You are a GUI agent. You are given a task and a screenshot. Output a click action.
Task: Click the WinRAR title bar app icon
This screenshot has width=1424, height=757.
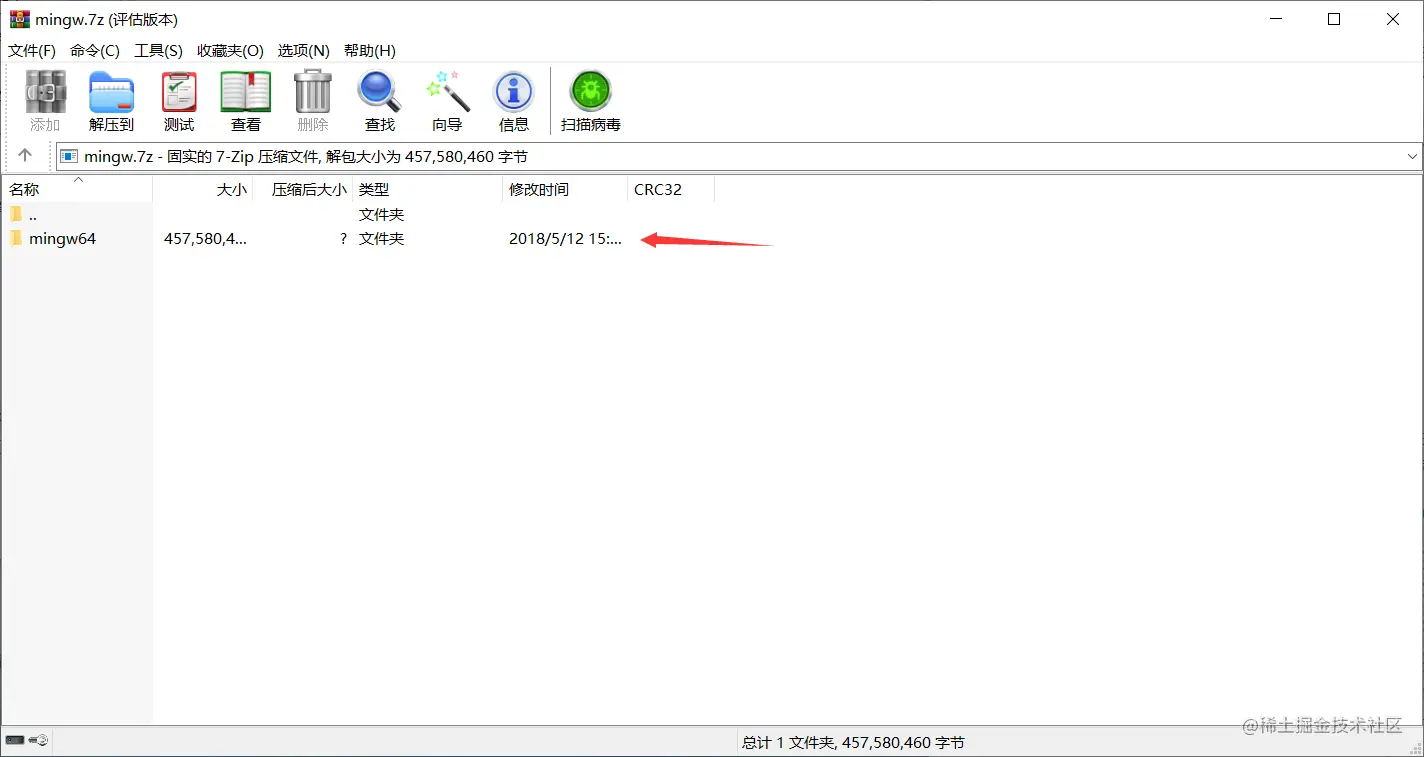pos(20,19)
